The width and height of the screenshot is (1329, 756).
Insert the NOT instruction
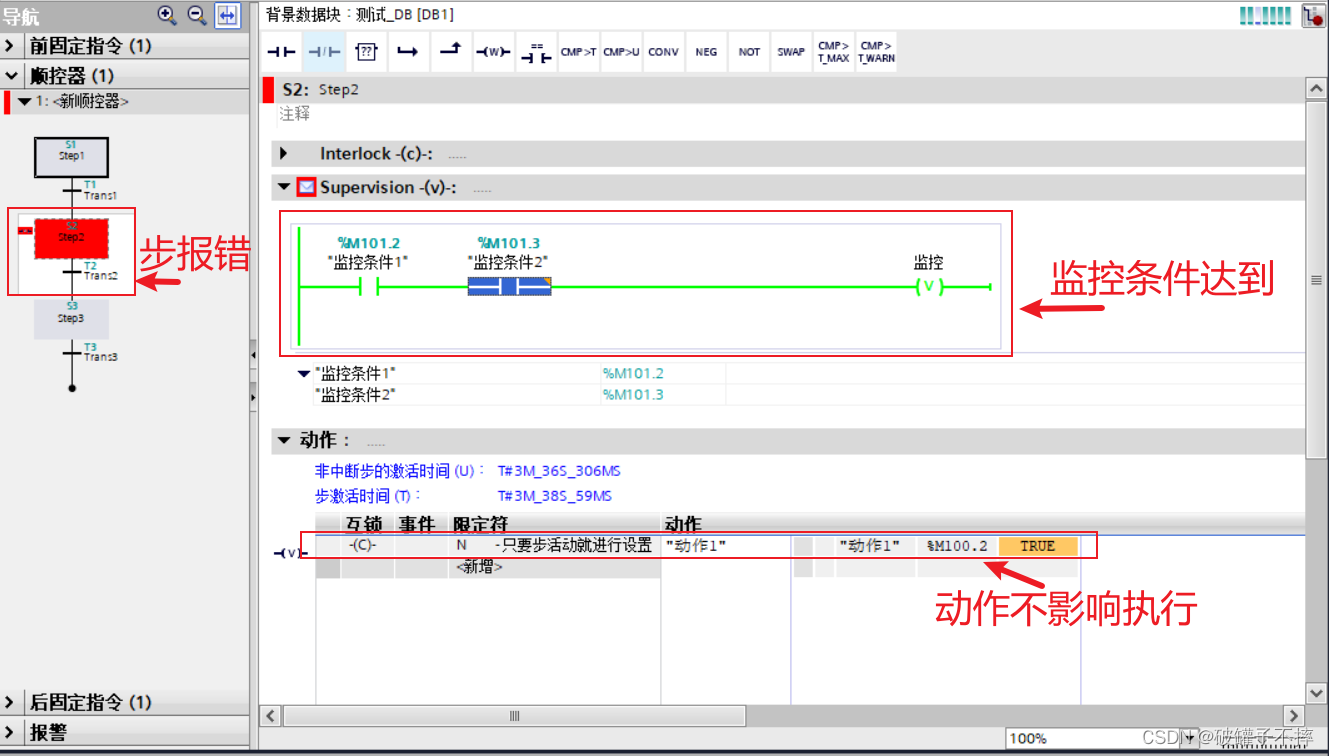(x=749, y=52)
